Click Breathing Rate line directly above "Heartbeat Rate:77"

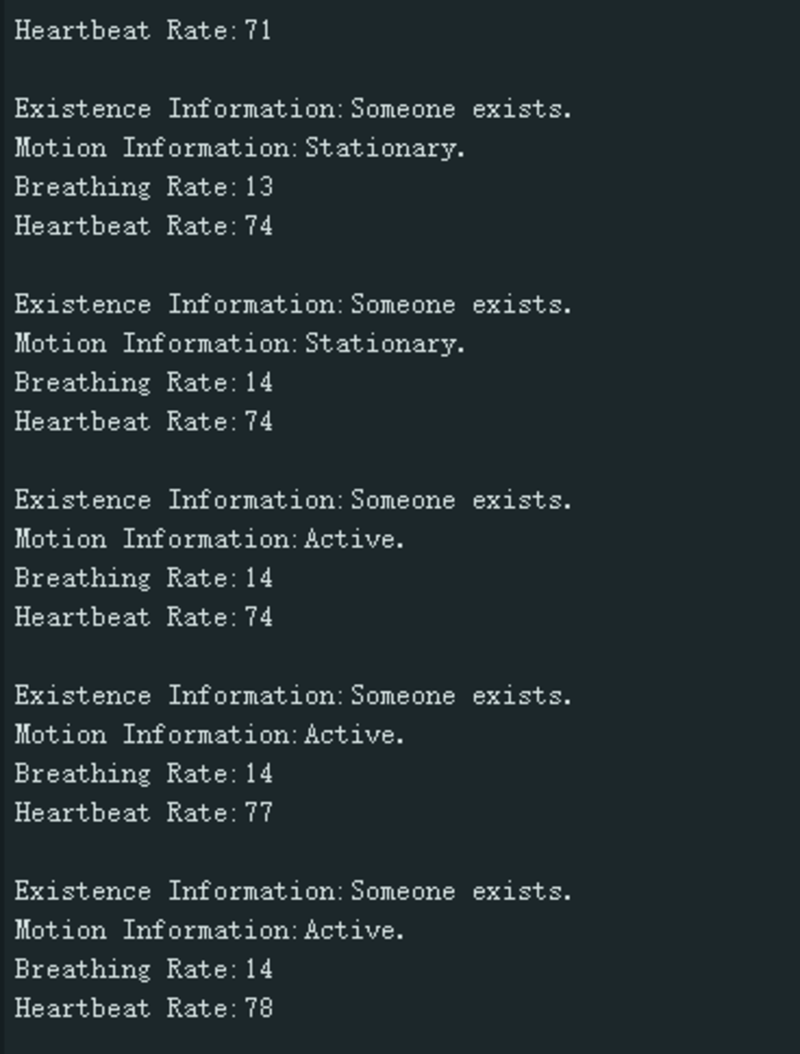point(143,774)
